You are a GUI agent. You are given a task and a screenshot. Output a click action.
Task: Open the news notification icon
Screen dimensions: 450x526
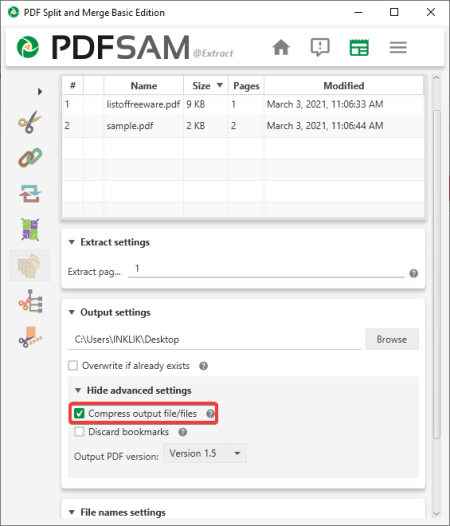coord(320,47)
